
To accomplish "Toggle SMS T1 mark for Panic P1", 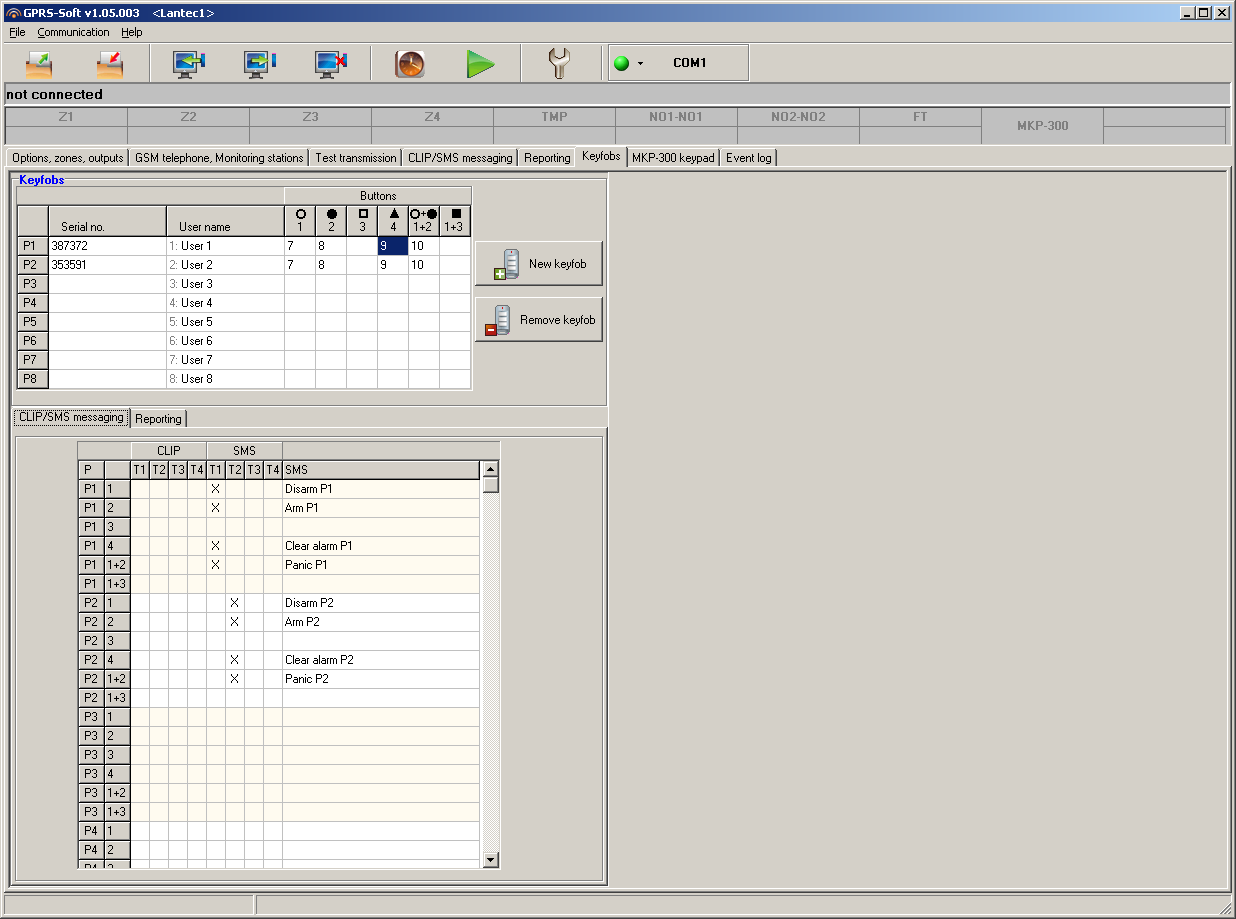I will [x=215, y=565].
